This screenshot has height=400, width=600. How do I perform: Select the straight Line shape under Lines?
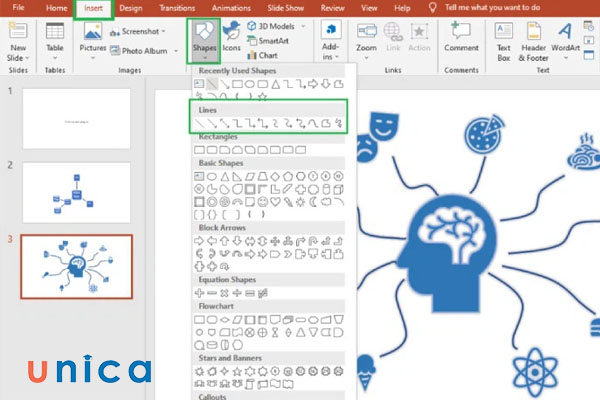click(199, 123)
